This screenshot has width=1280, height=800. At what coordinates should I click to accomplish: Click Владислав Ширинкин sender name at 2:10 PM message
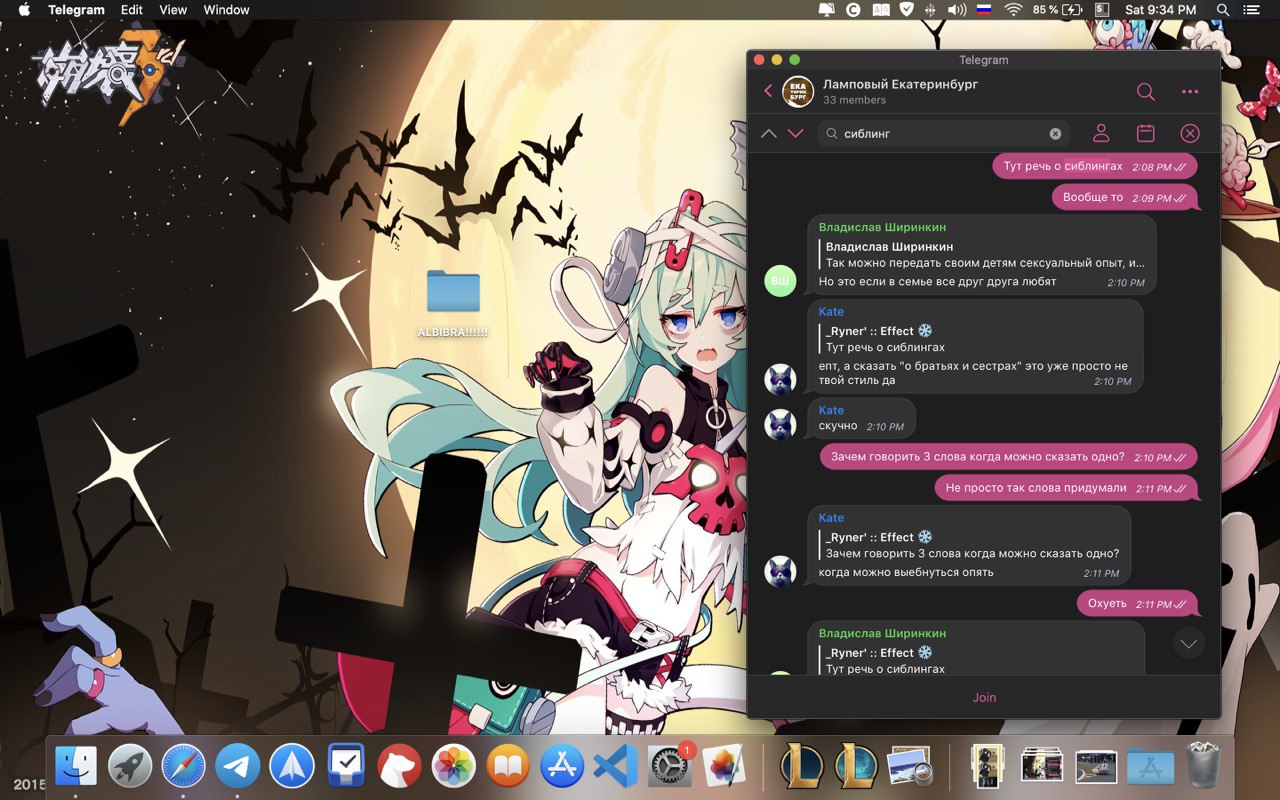click(x=882, y=227)
